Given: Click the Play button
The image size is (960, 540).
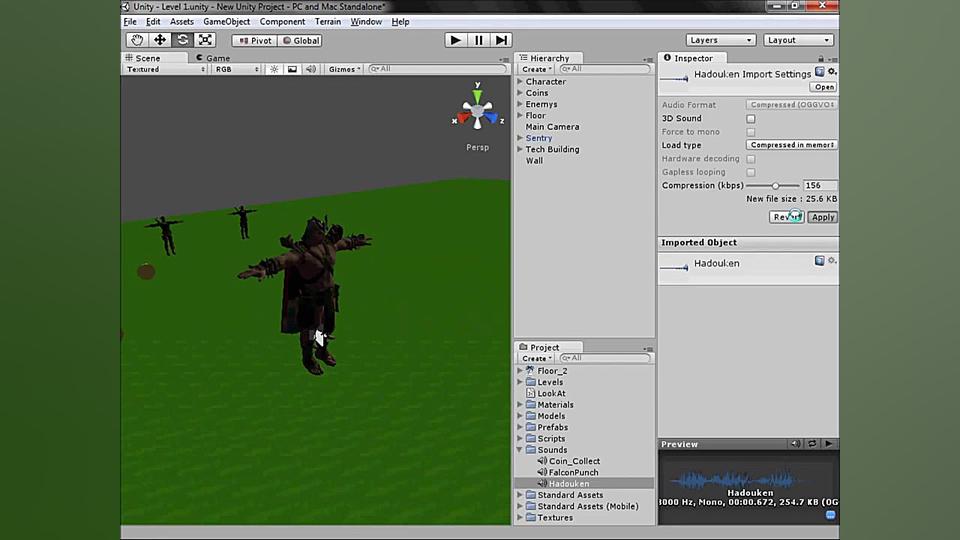Looking at the screenshot, I should click(x=456, y=40).
